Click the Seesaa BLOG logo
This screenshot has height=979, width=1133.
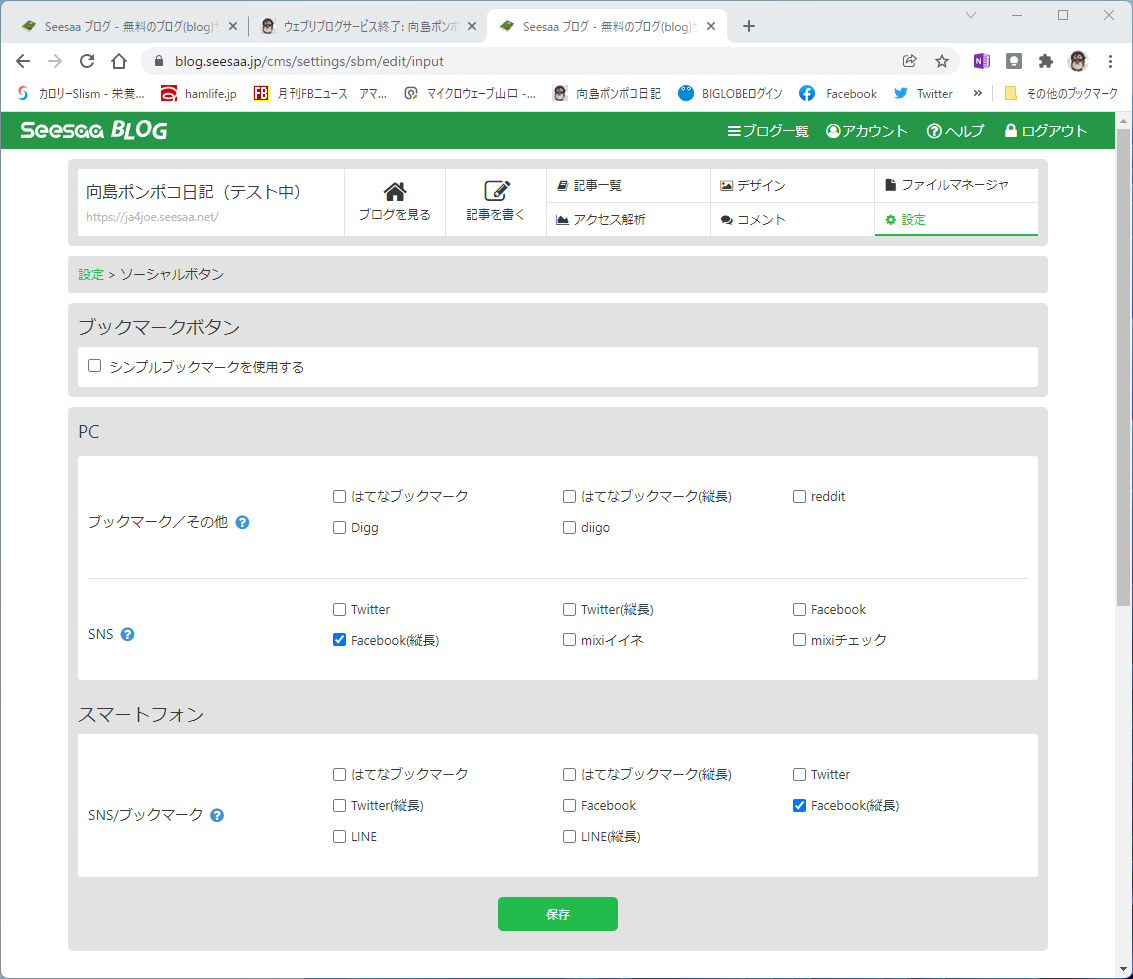(94, 130)
